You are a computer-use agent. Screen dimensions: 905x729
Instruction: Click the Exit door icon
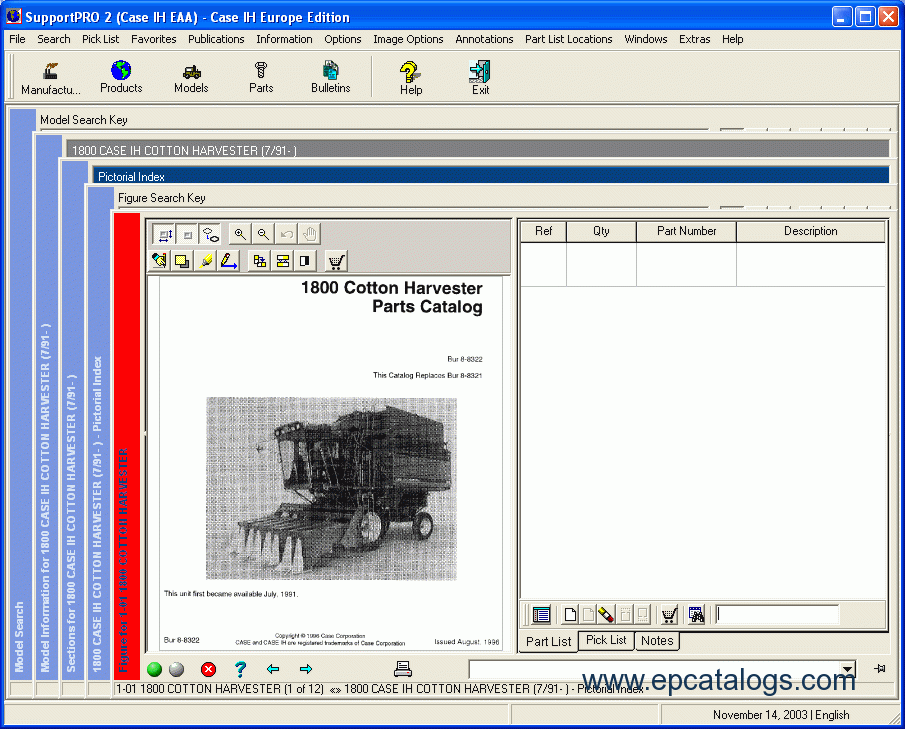pyautogui.click(x=480, y=78)
